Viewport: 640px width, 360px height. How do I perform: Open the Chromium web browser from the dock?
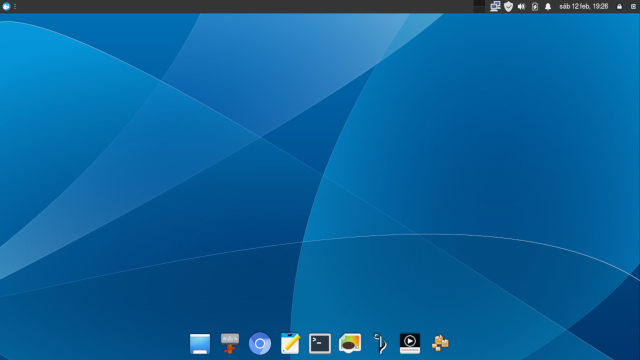pos(260,344)
